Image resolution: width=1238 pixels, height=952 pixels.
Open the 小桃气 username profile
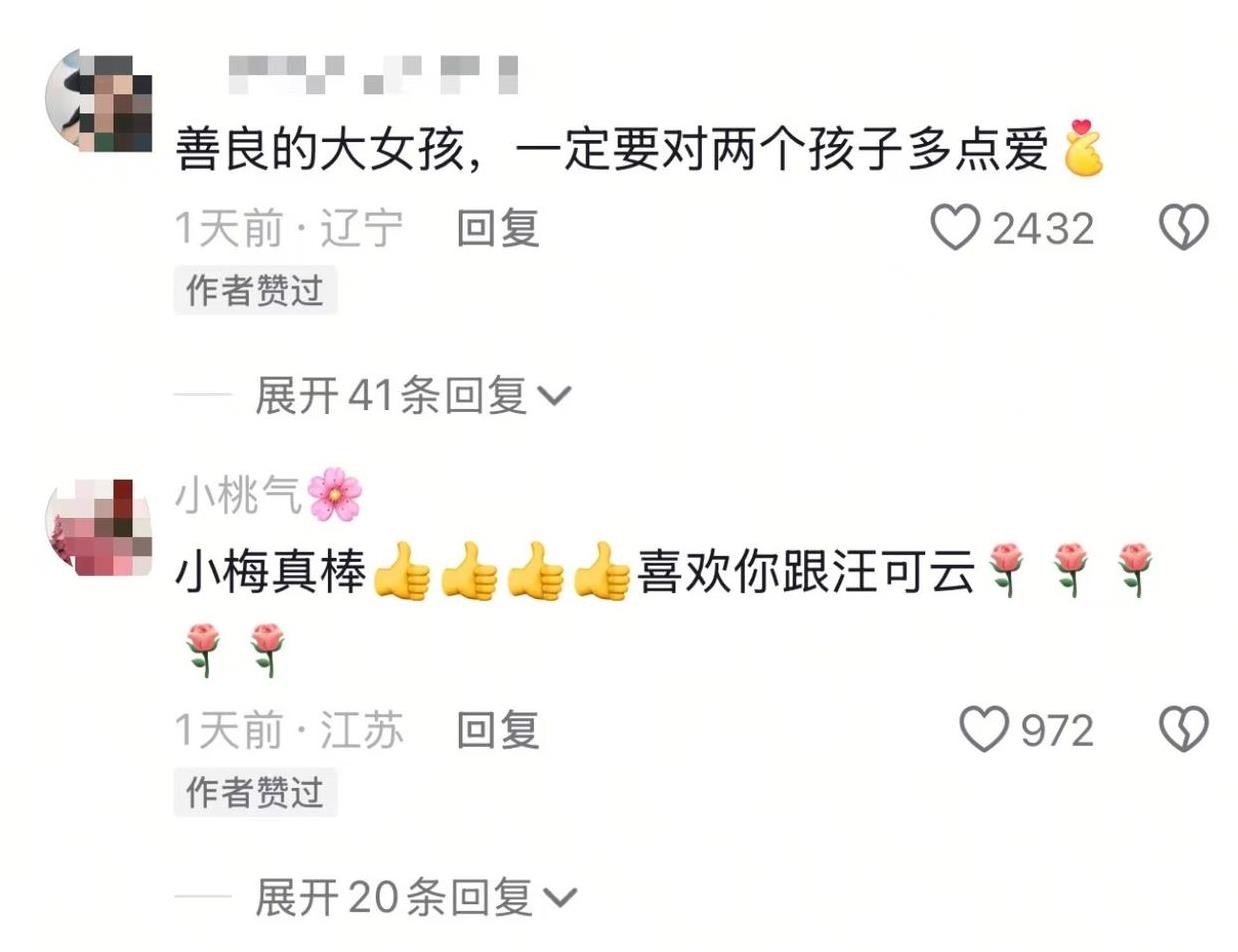[239, 496]
